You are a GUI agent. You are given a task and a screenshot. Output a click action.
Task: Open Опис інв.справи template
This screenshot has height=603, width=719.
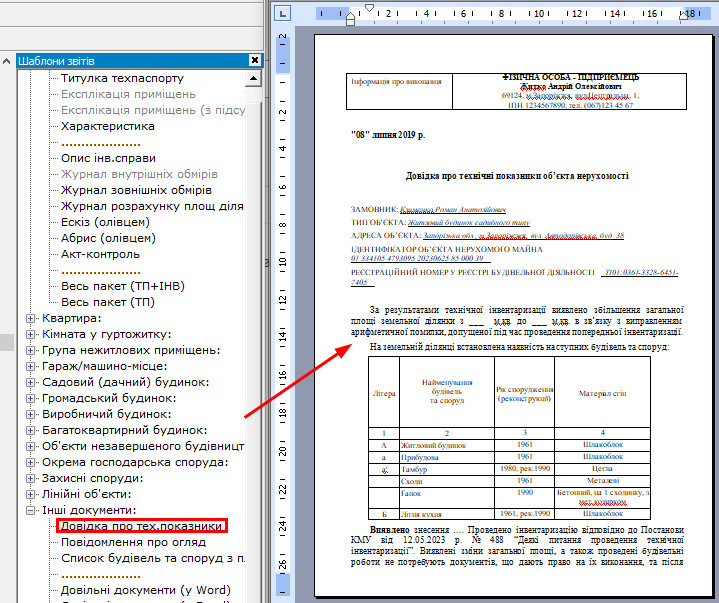(108, 158)
